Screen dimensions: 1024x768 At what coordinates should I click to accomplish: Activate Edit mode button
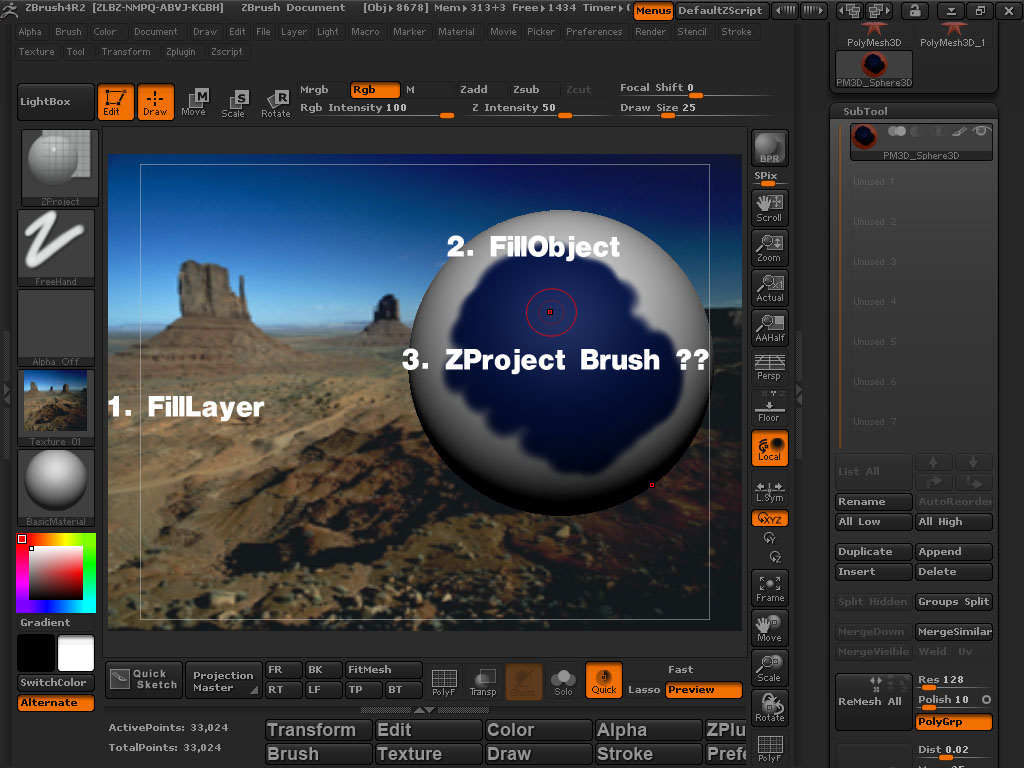(x=116, y=102)
